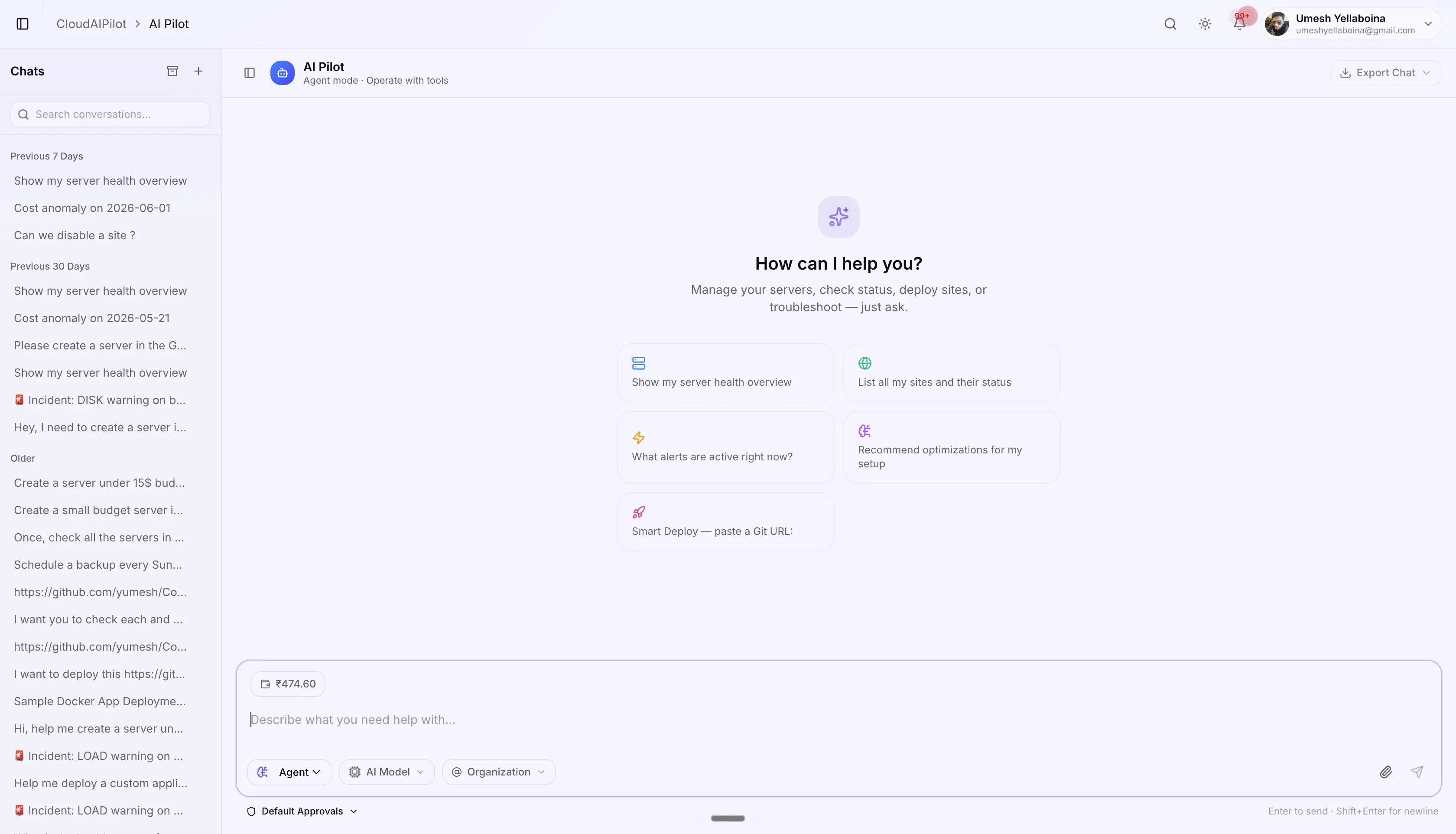Open archived chats icon
Viewport: 1456px width, 834px height.
pyautogui.click(x=172, y=71)
